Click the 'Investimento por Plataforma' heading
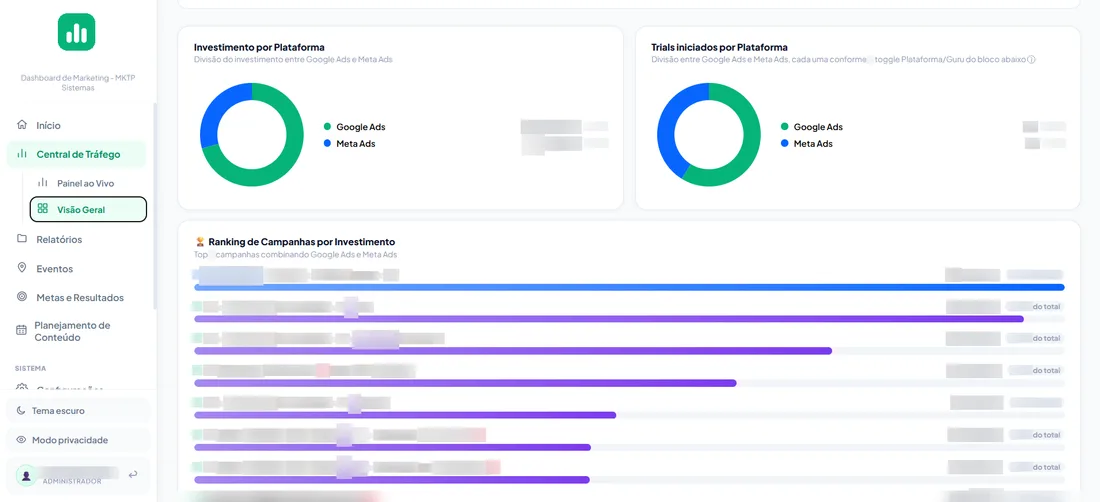1100x502 pixels. coord(259,47)
